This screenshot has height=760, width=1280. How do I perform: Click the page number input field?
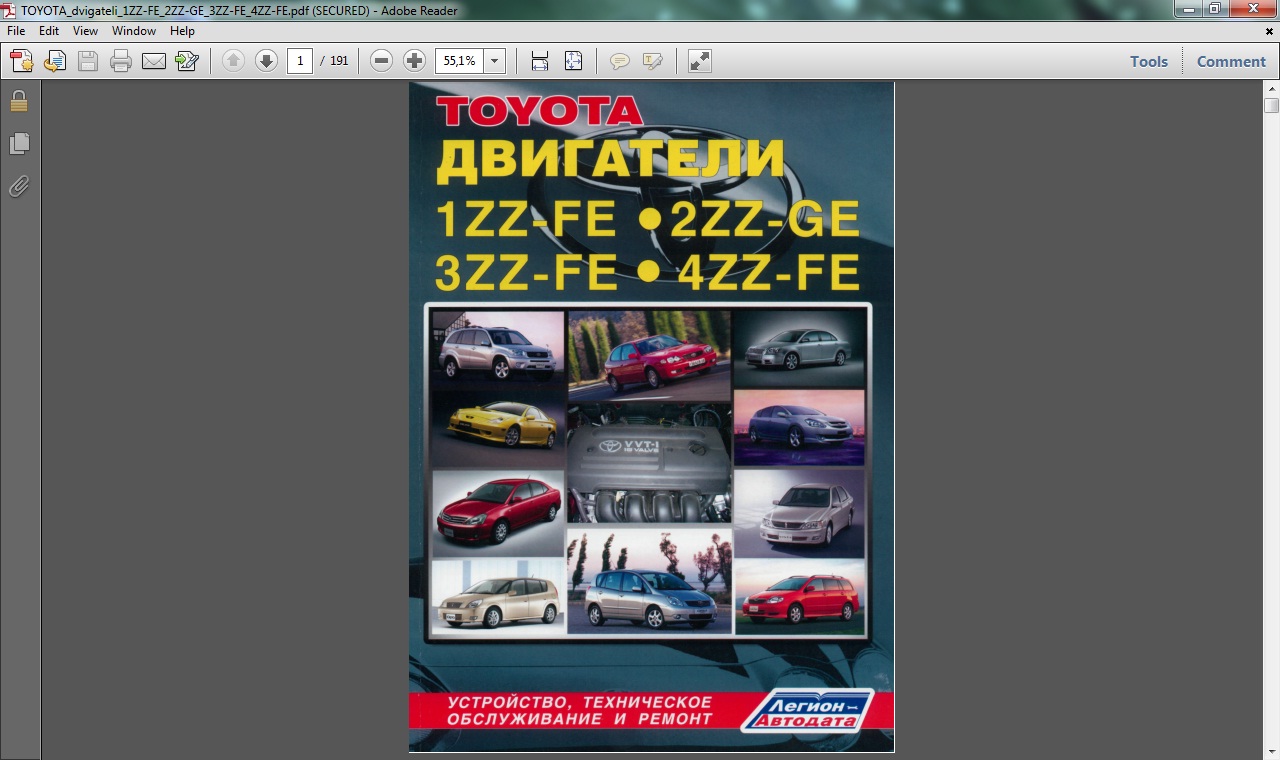[x=300, y=61]
